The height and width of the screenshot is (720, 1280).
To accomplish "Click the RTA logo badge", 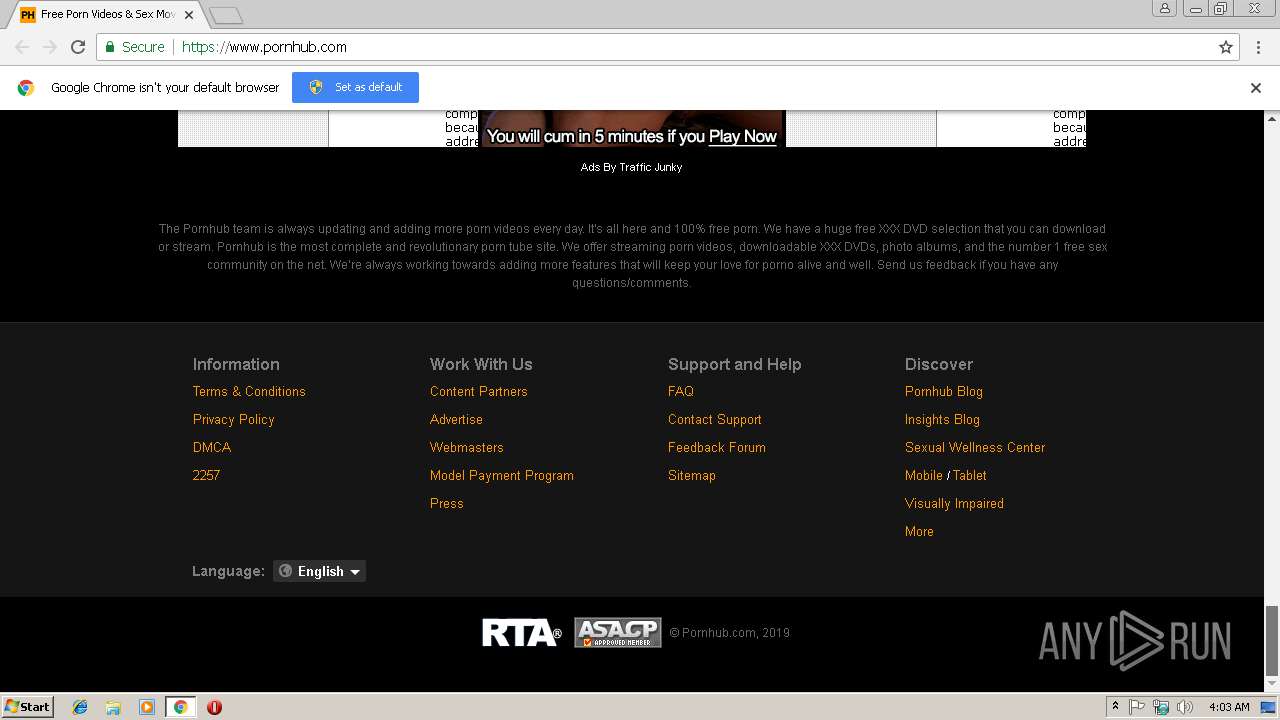I will [521, 633].
